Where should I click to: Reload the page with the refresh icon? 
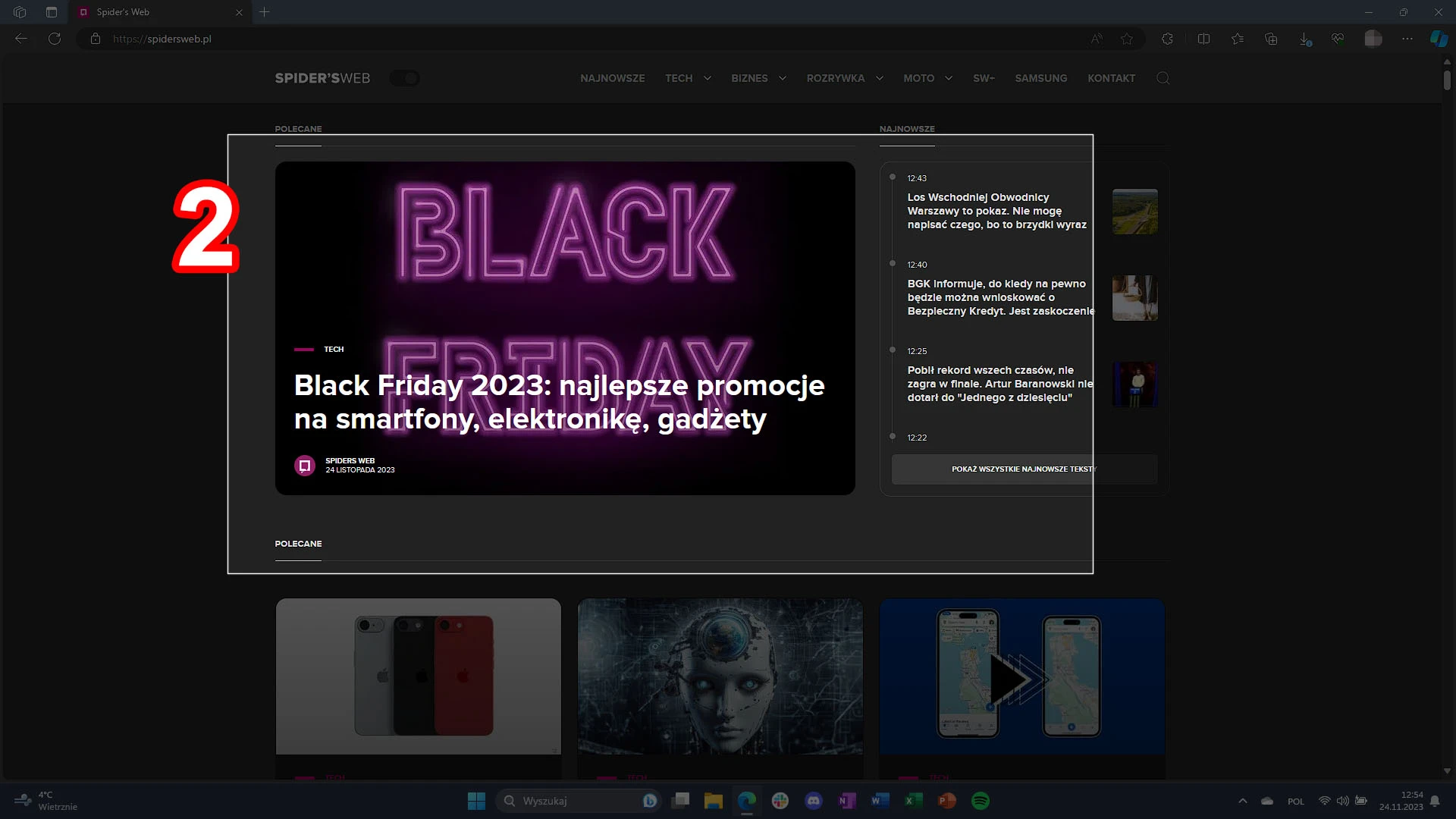point(55,39)
